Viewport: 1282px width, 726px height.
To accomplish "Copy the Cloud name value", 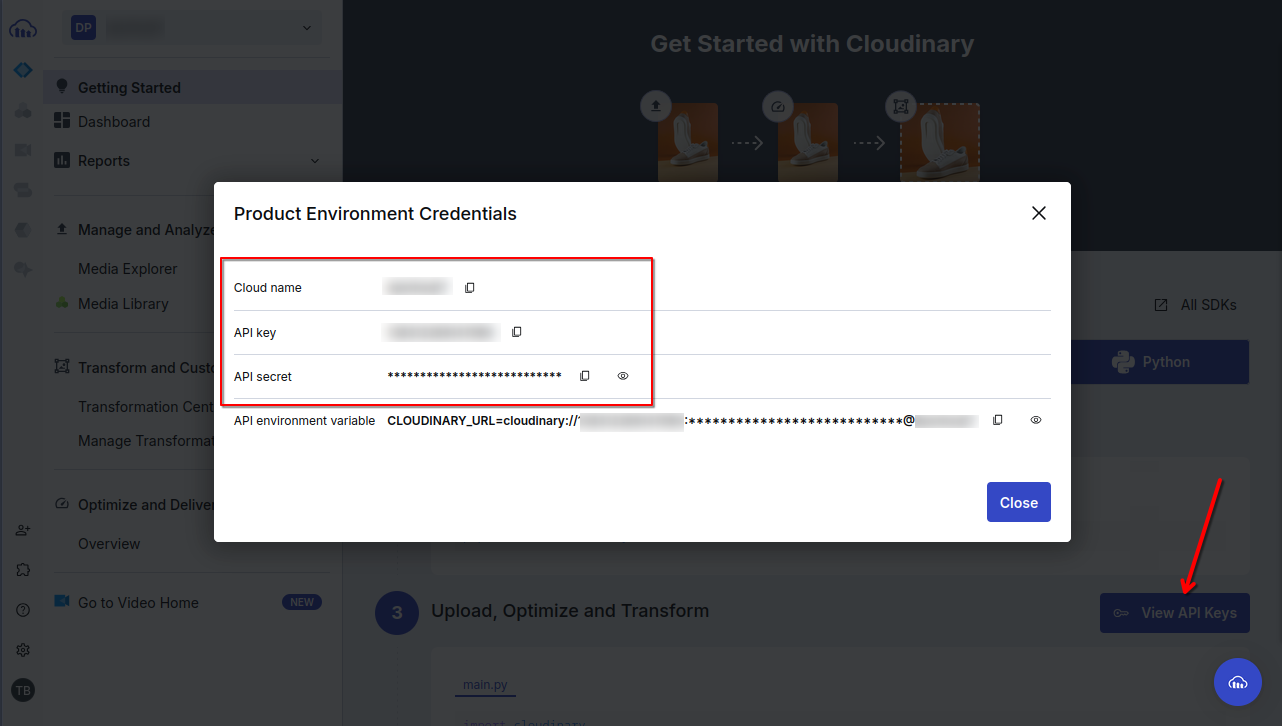I will click(x=470, y=288).
